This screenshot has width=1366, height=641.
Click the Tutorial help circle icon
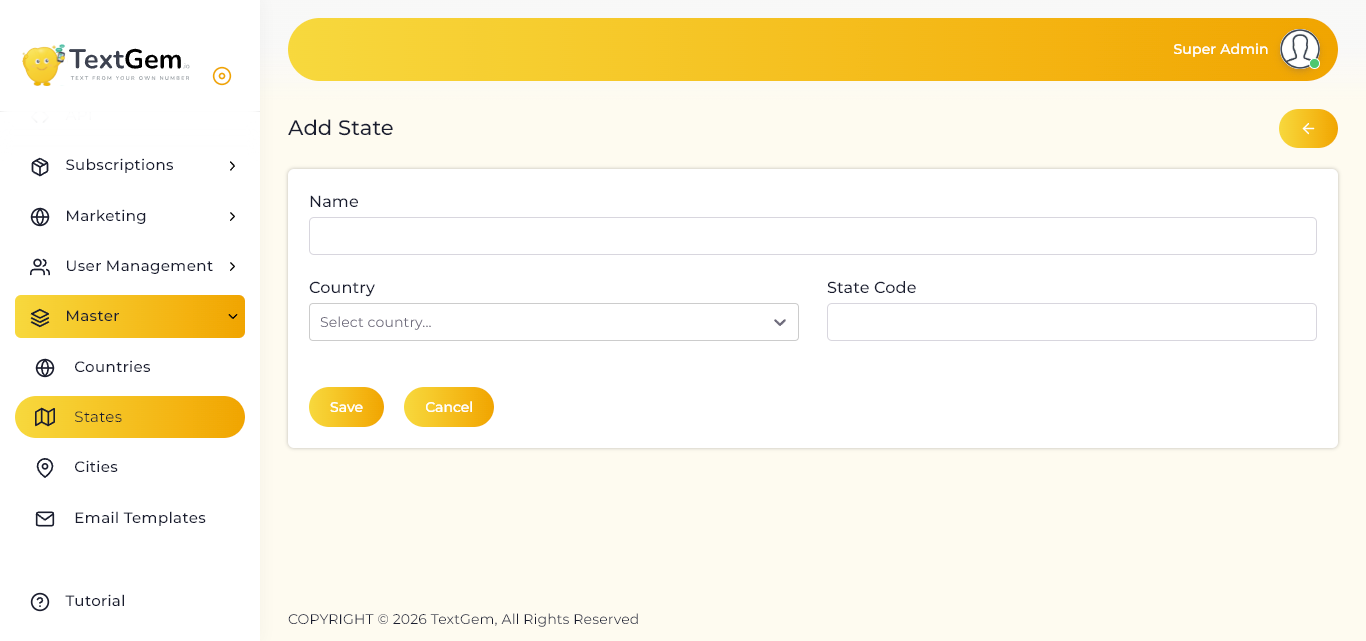[x=40, y=602]
